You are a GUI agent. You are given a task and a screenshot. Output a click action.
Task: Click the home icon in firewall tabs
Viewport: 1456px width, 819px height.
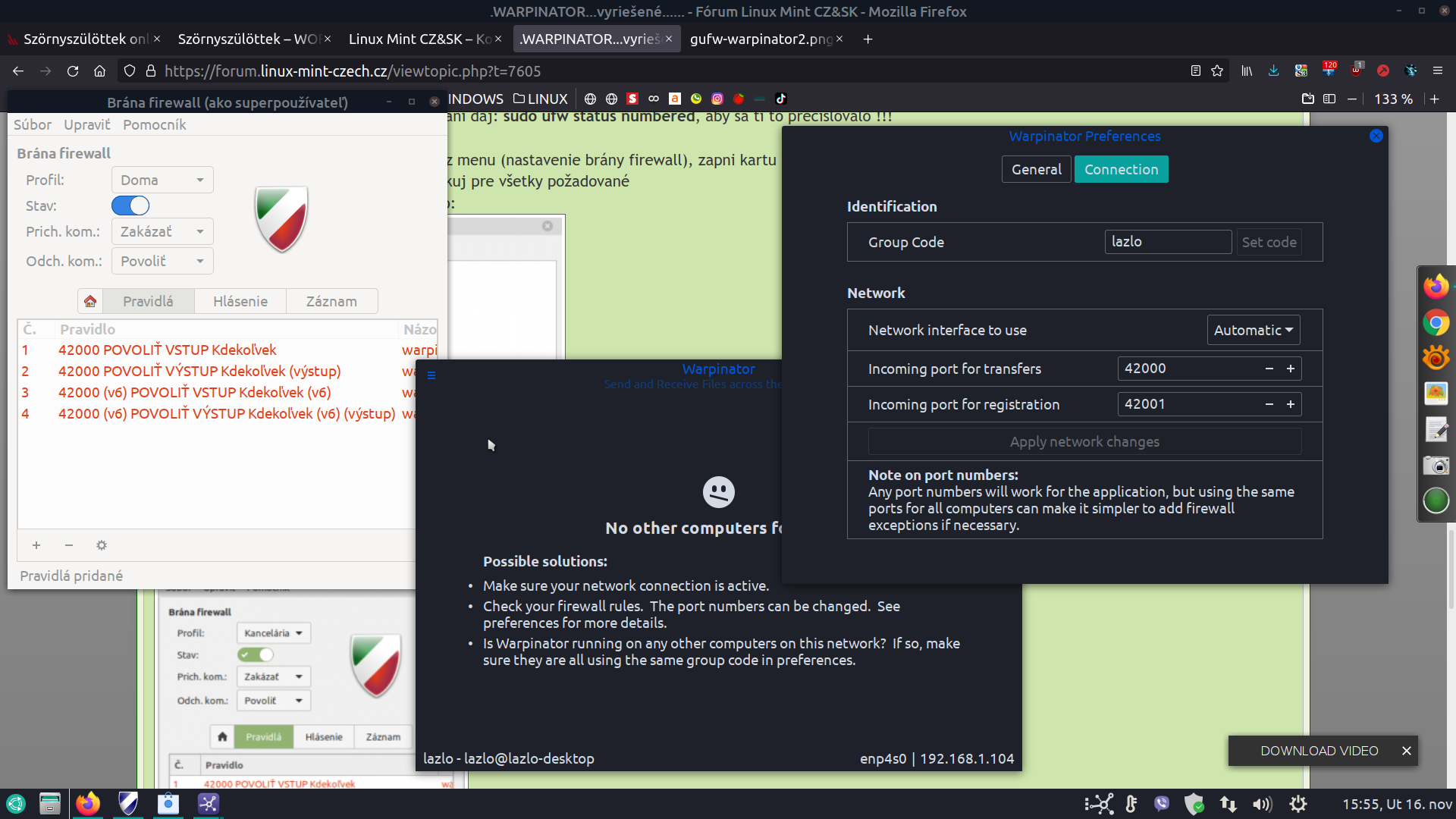(x=90, y=301)
